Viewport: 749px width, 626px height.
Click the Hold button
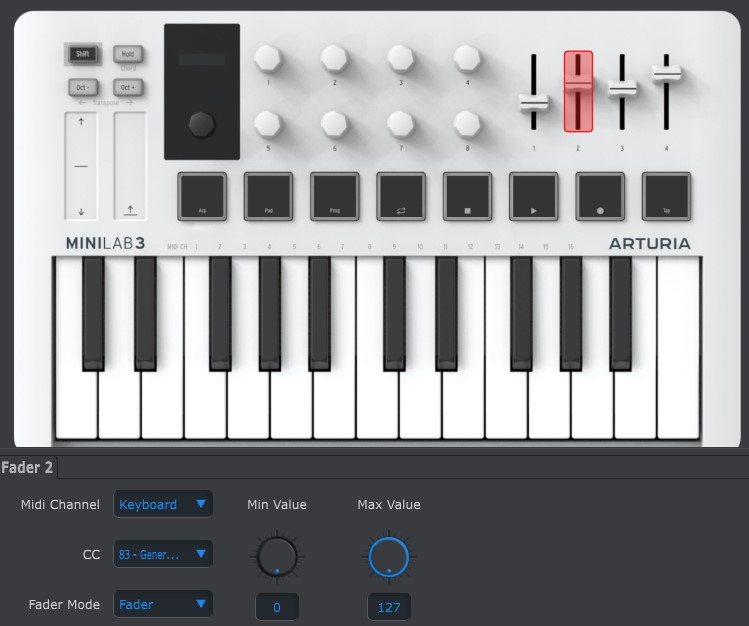128,54
